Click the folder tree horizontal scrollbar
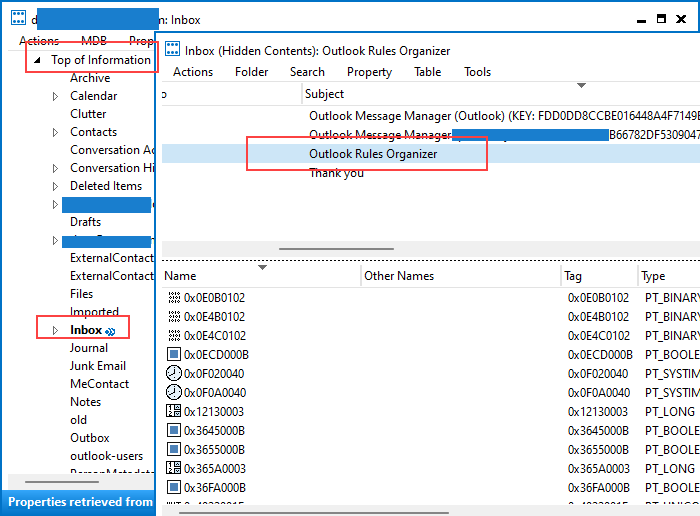This screenshot has width=700, height=516. coord(62,482)
